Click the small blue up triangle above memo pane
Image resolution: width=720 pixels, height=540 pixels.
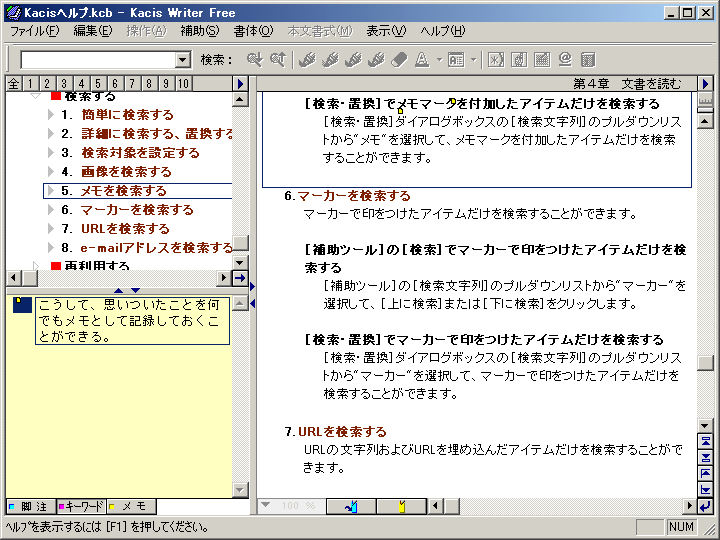(x=118, y=290)
